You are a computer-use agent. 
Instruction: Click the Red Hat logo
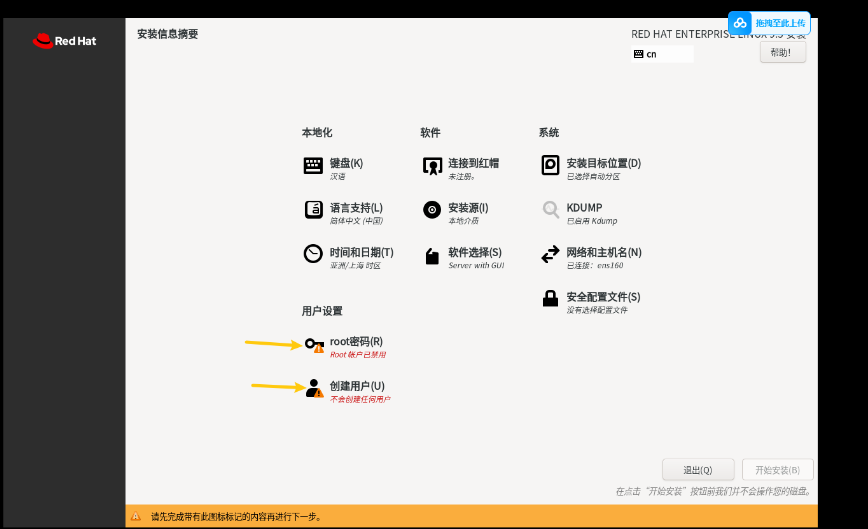64,41
